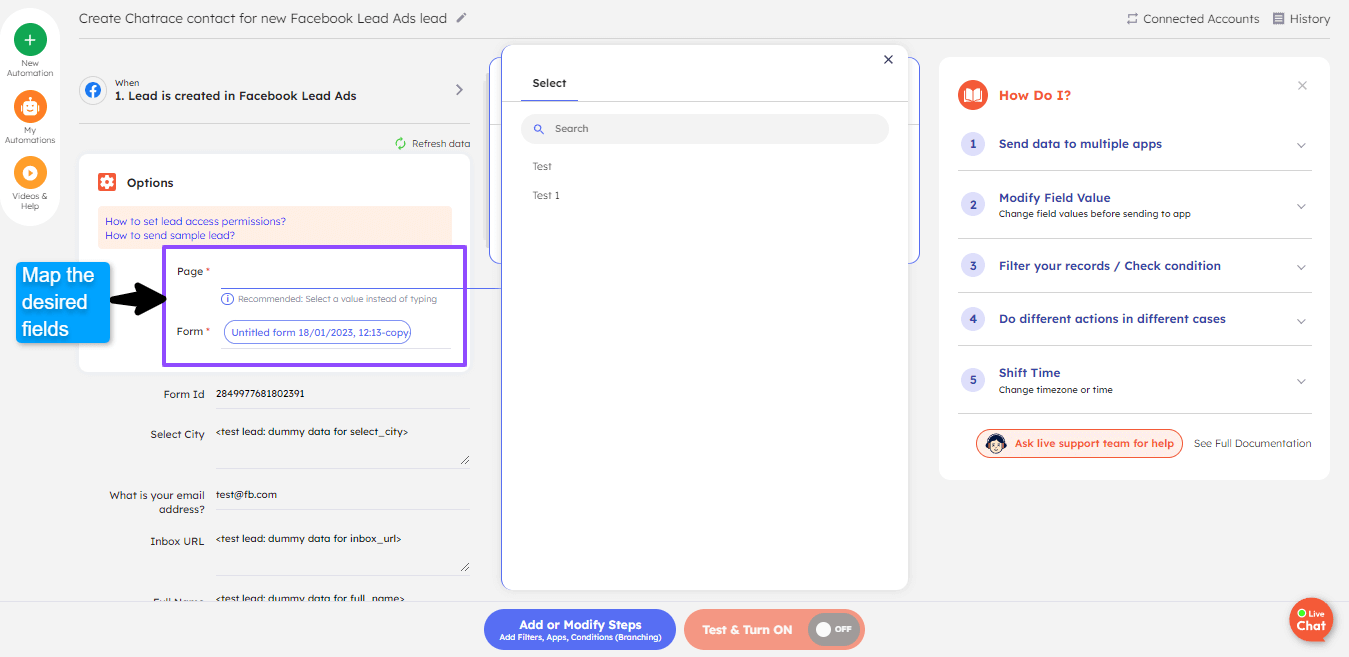Image resolution: width=1349 pixels, height=657 pixels.
Task: Switch to the Select tab in the popup
Action: pyautogui.click(x=548, y=83)
